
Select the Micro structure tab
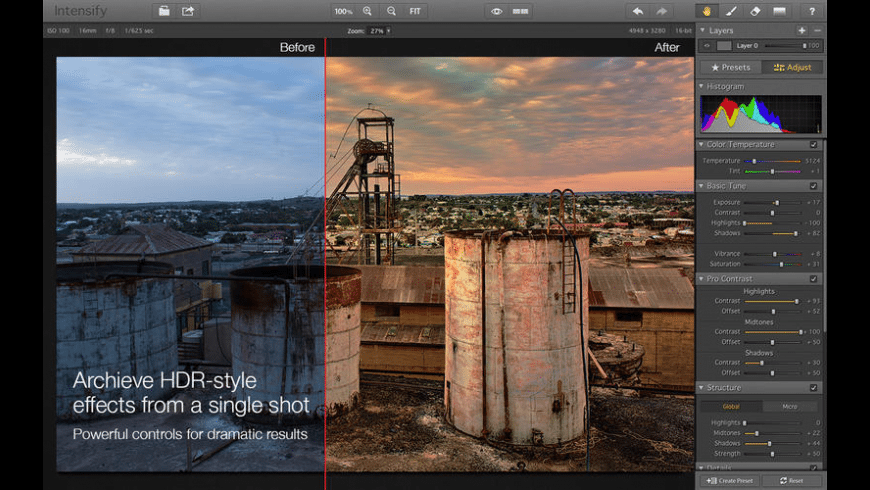pos(790,407)
